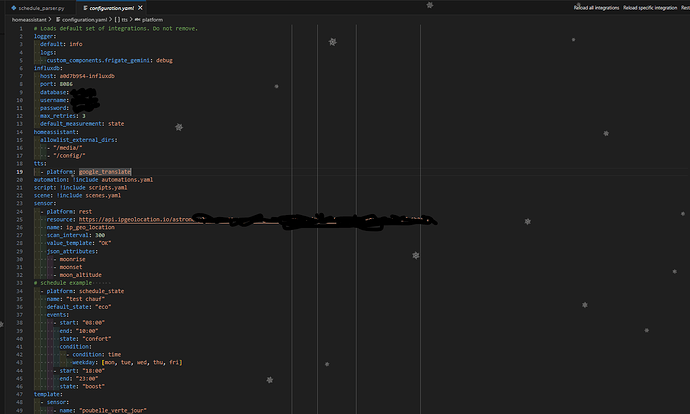Click Reload specific integration
This screenshot has height=414, width=690.
coord(650,7)
